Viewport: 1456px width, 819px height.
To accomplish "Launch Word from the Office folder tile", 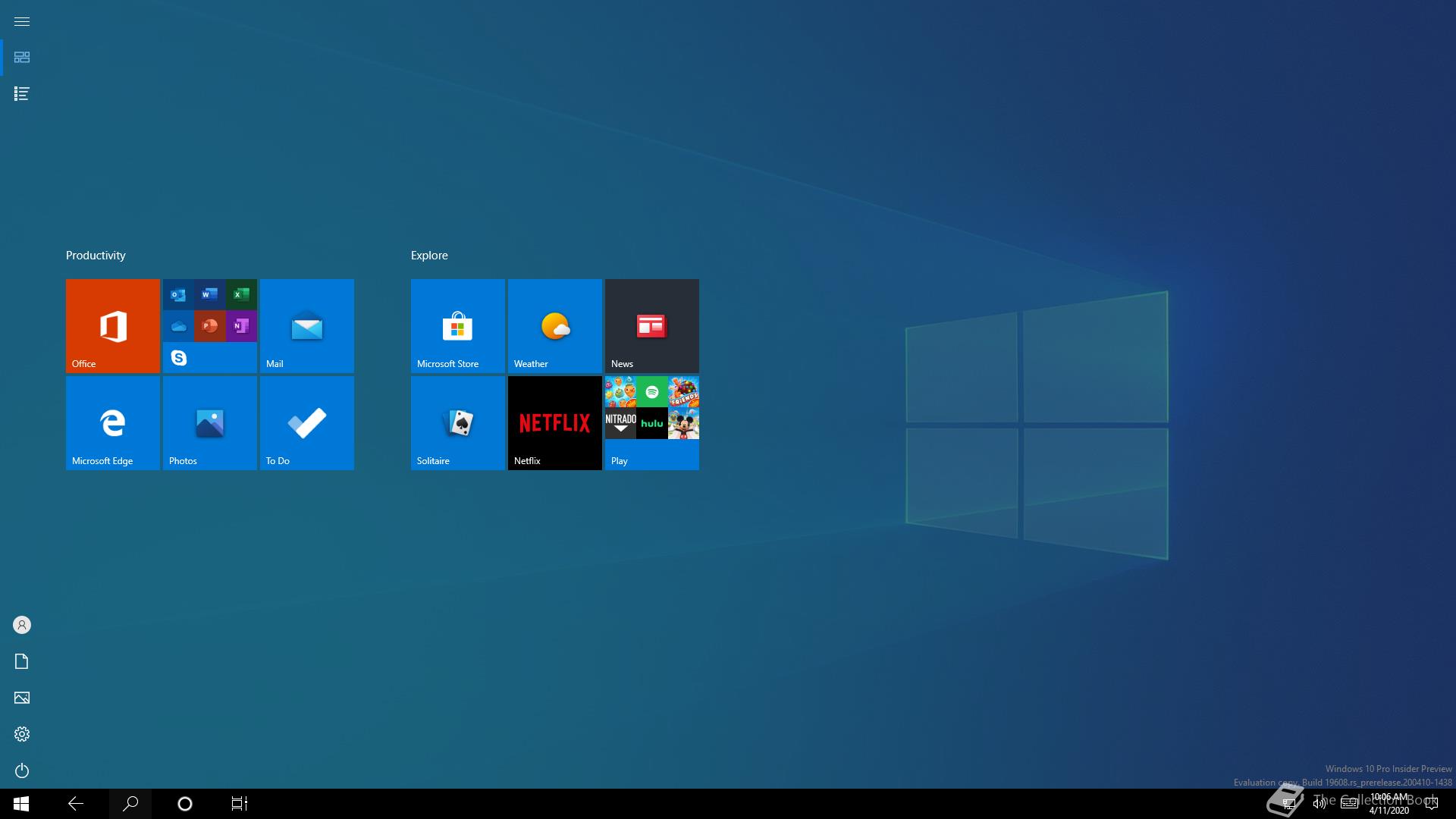I will point(210,294).
